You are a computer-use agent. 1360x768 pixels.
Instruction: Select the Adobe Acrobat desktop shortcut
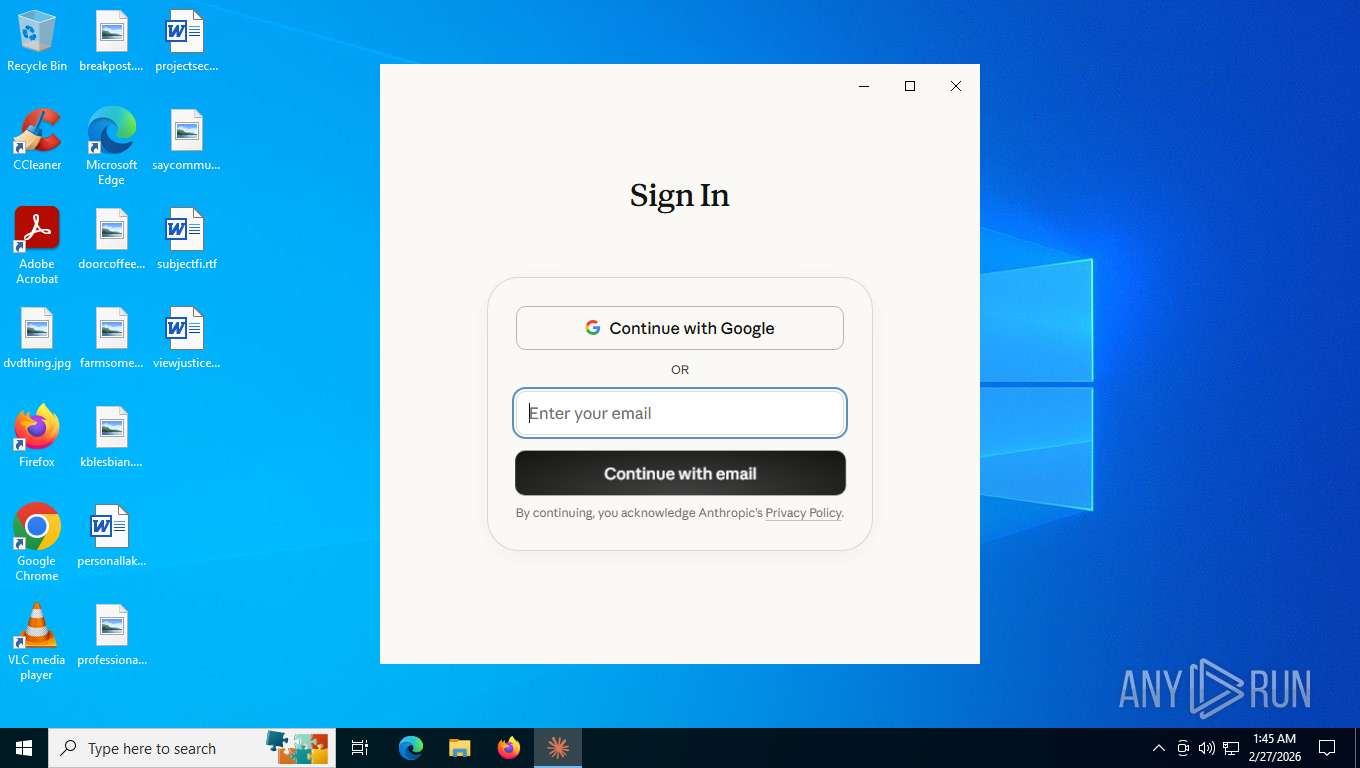tap(37, 246)
